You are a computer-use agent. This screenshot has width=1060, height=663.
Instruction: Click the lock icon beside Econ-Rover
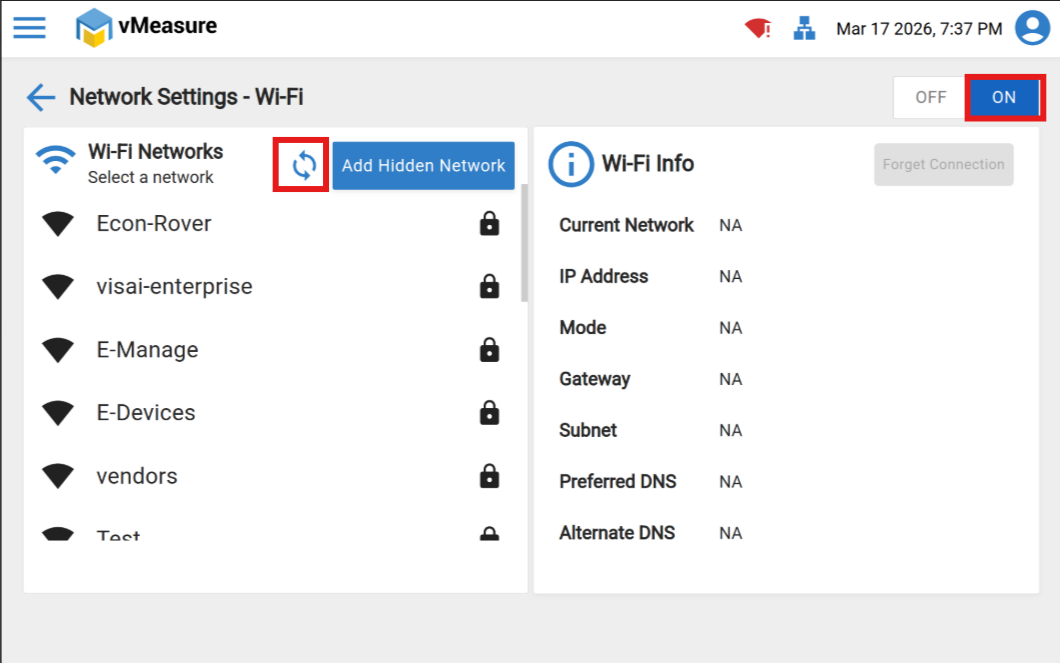pos(489,224)
